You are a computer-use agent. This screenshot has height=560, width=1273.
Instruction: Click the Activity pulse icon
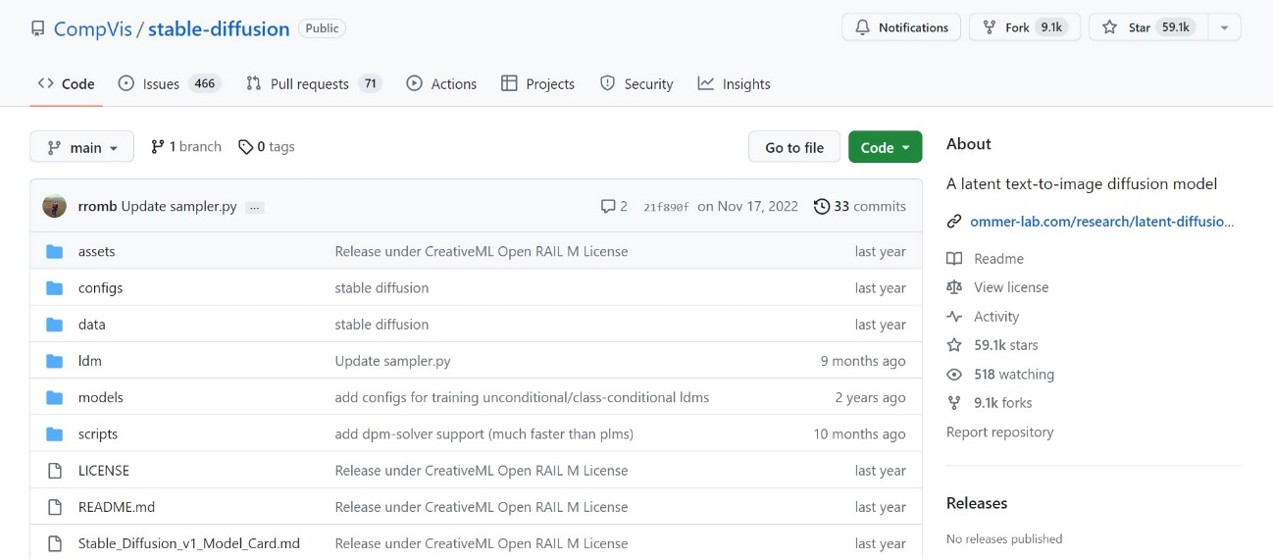pos(954,317)
